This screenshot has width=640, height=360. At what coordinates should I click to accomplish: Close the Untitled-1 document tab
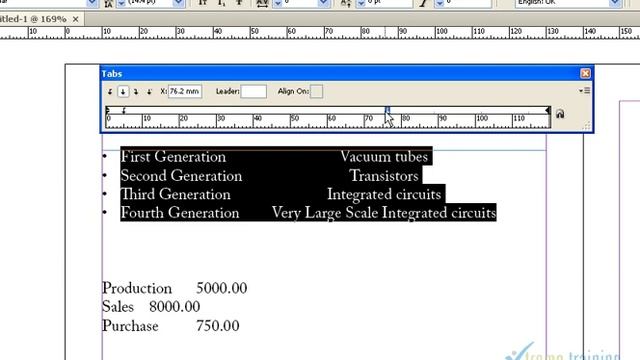click(76, 19)
